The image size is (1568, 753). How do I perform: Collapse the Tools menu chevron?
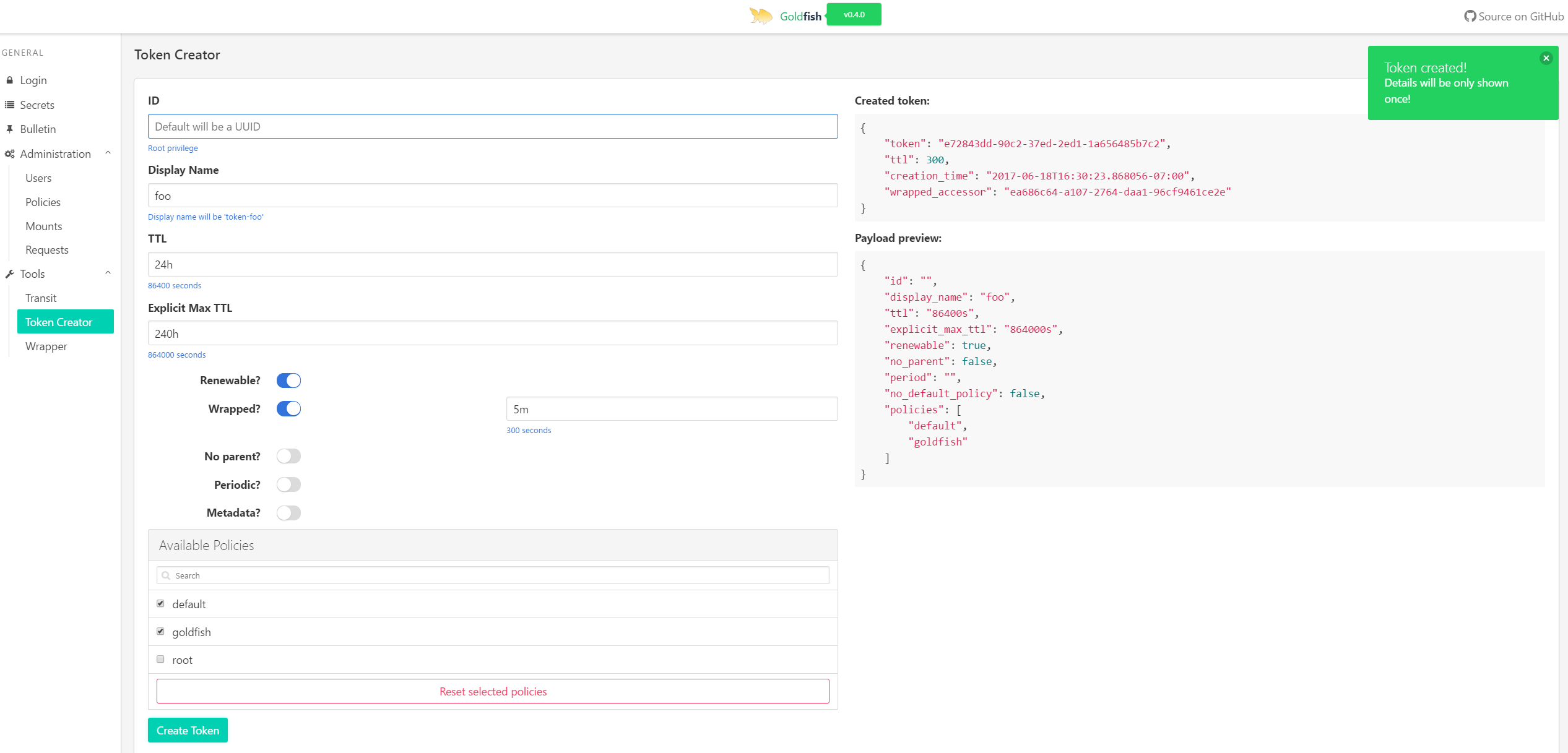pyautogui.click(x=108, y=273)
